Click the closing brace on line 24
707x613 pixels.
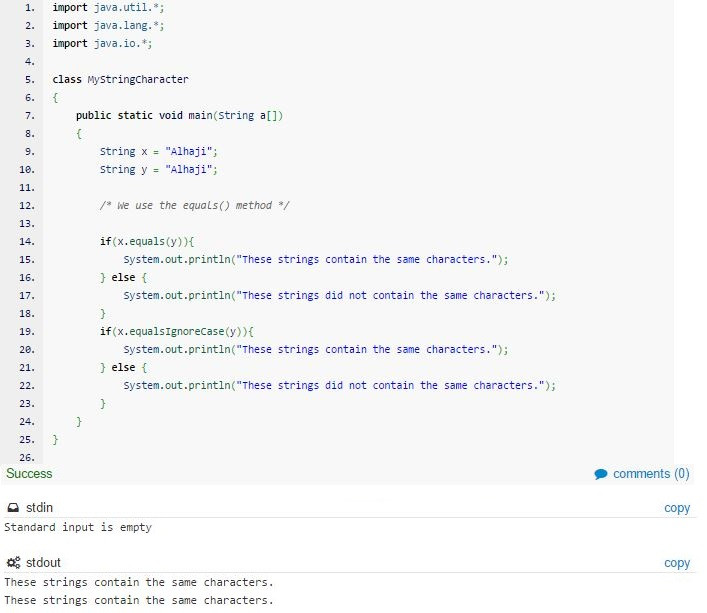coord(79,421)
